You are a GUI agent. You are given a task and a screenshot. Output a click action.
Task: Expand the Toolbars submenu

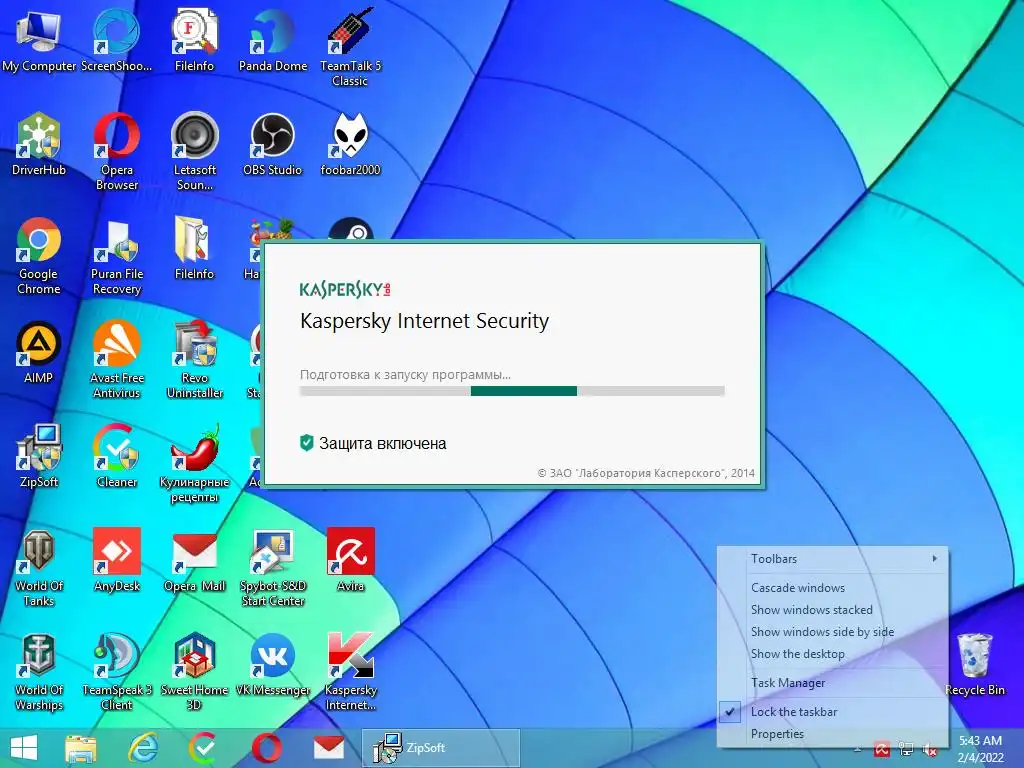point(833,558)
